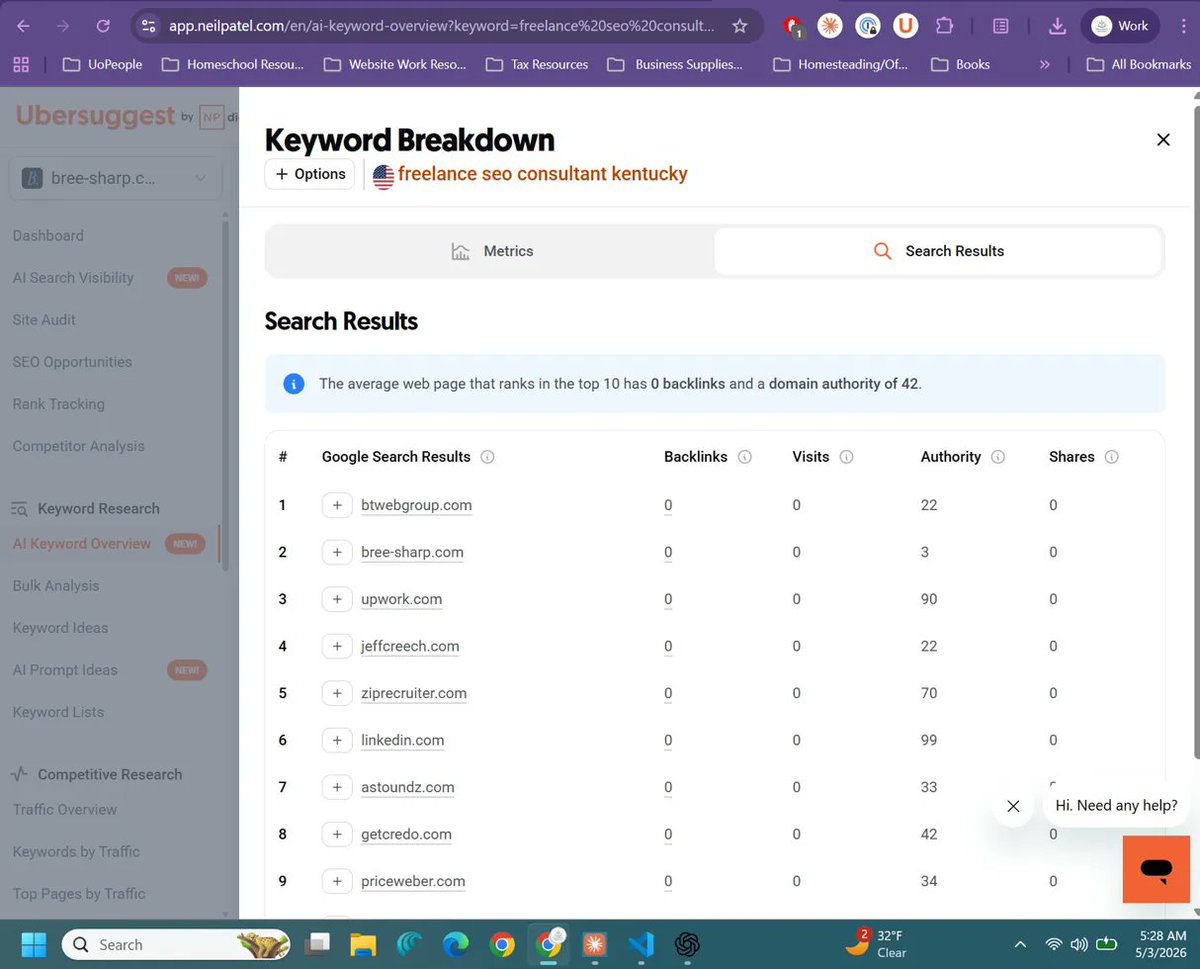Open the bree-sharp.c... project dropdown
The height and width of the screenshot is (969, 1200).
pyautogui.click(x=115, y=178)
